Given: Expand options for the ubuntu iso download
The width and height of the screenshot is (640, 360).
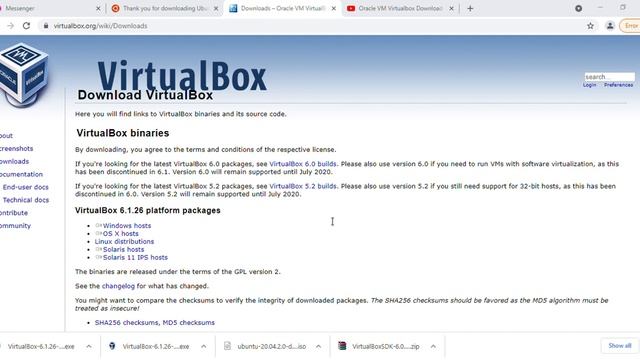Looking at the screenshot, I should click(x=318, y=346).
